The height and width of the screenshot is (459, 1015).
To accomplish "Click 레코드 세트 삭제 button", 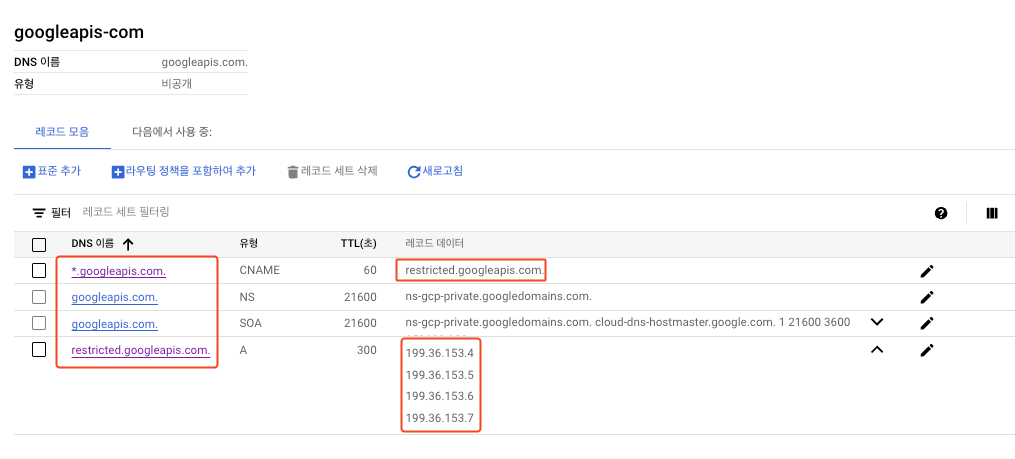I will [x=332, y=171].
